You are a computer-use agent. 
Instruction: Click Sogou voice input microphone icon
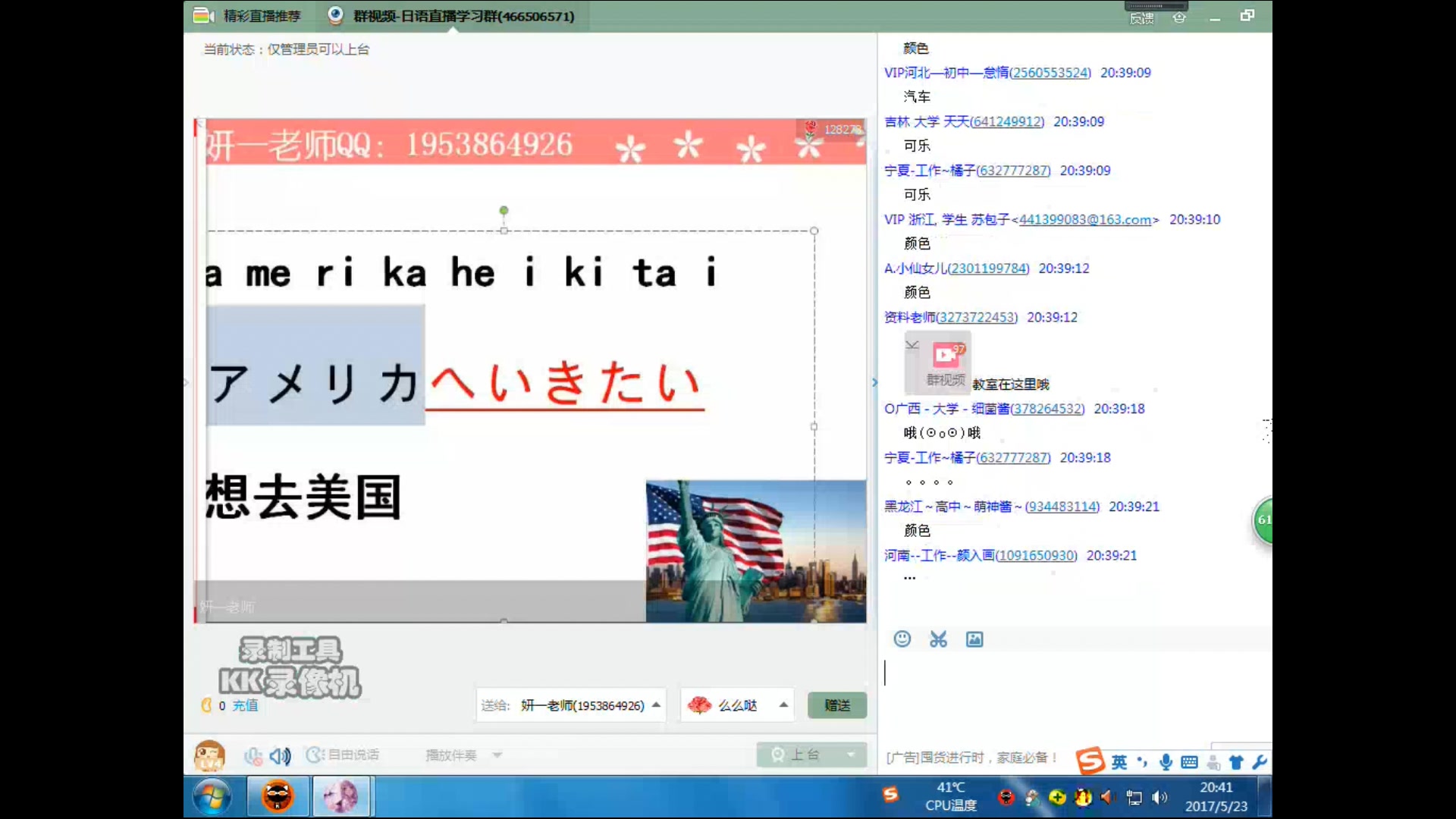point(1166,762)
